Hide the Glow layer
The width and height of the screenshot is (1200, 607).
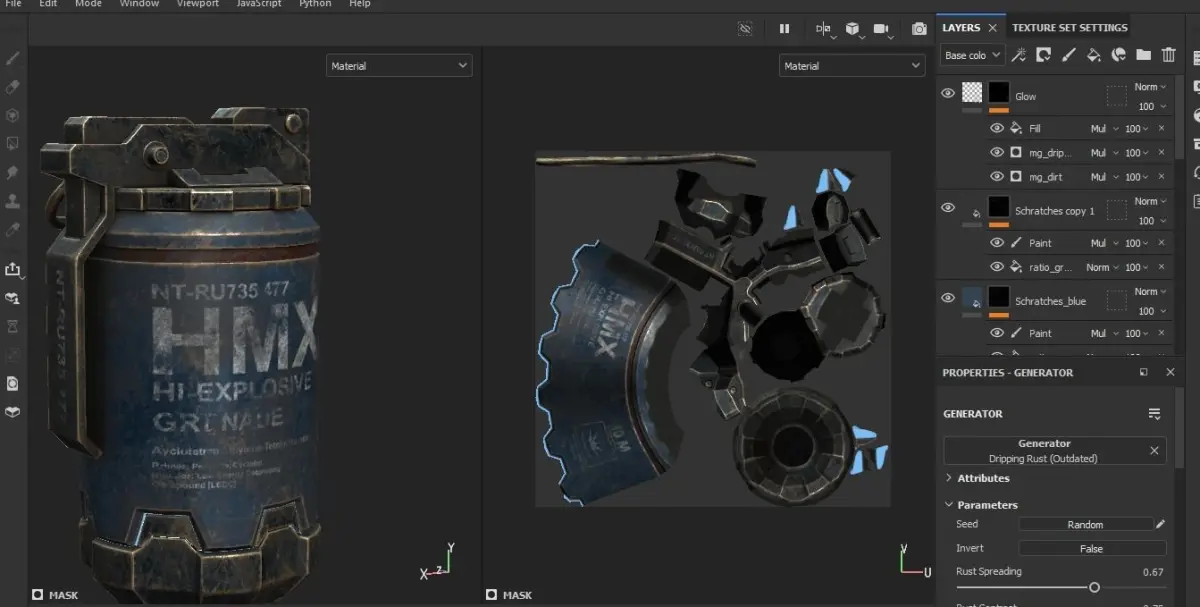tap(948, 93)
